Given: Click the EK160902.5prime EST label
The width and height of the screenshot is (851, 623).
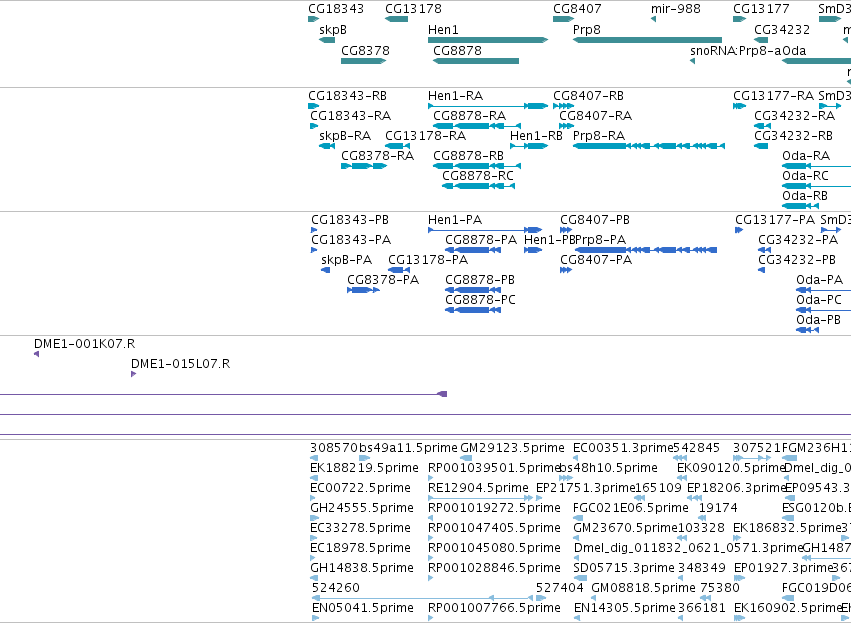Looking at the screenshot, I should click(788, 608).
